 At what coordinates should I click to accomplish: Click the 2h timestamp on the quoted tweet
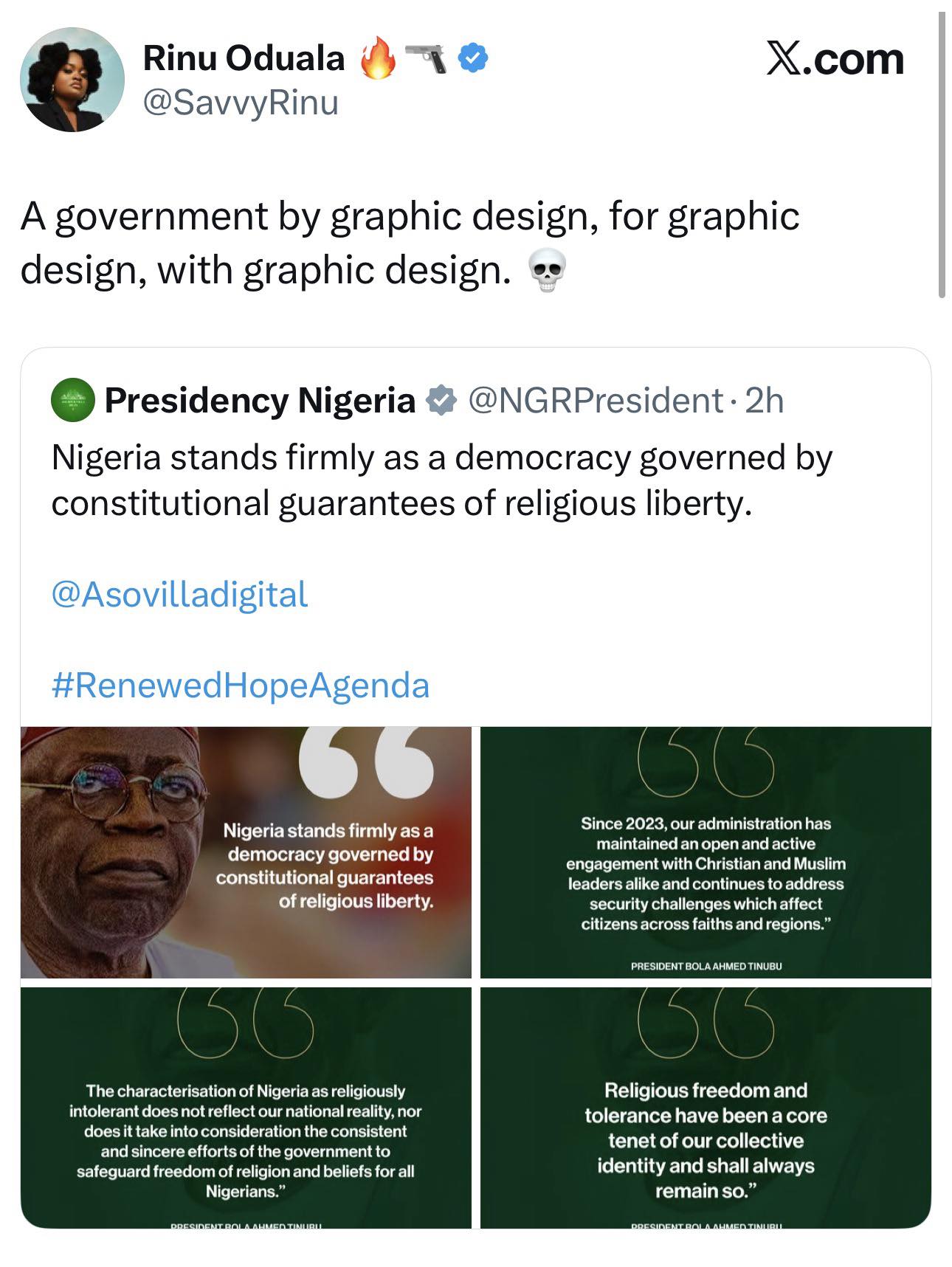(x=765, y=401)
